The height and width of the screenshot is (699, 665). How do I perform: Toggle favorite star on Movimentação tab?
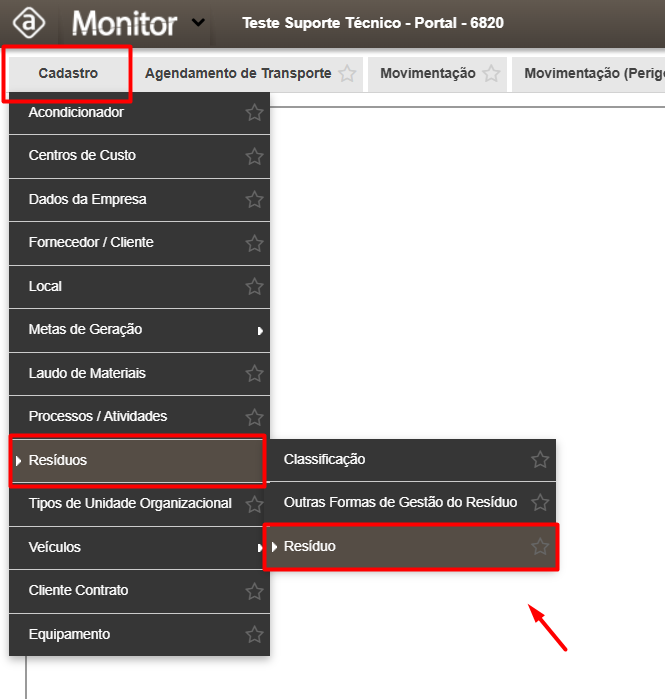click(491, 74)
